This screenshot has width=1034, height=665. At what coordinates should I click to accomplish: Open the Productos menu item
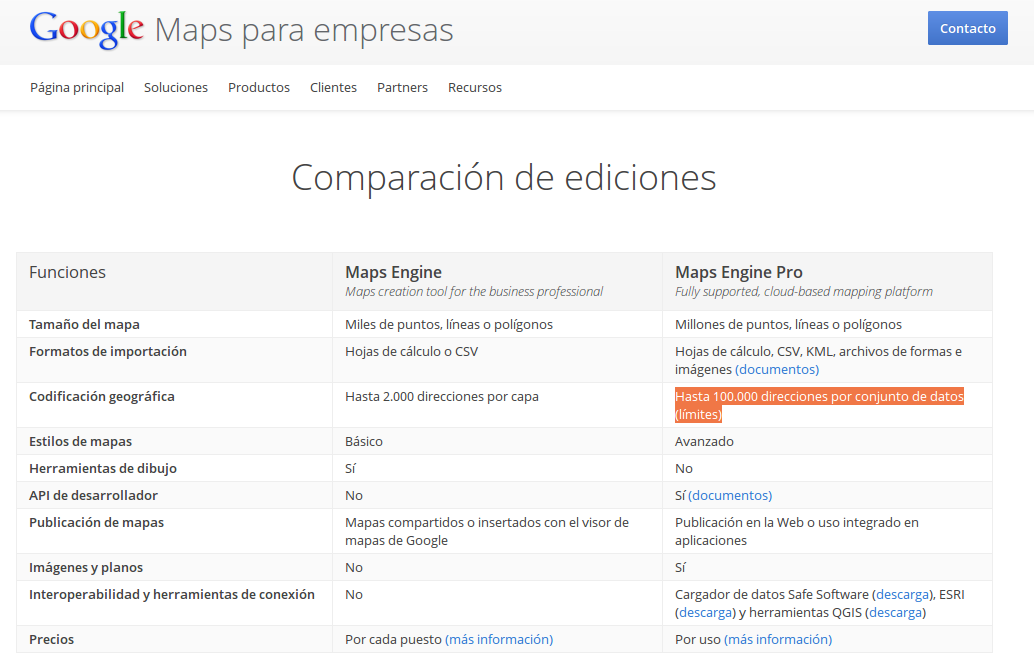258,88
